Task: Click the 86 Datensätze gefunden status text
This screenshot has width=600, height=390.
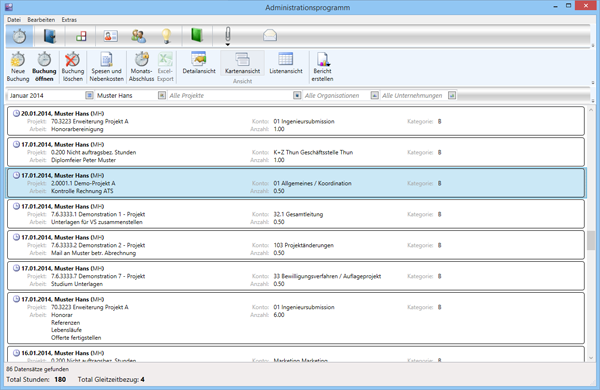Action: [38, 369]
